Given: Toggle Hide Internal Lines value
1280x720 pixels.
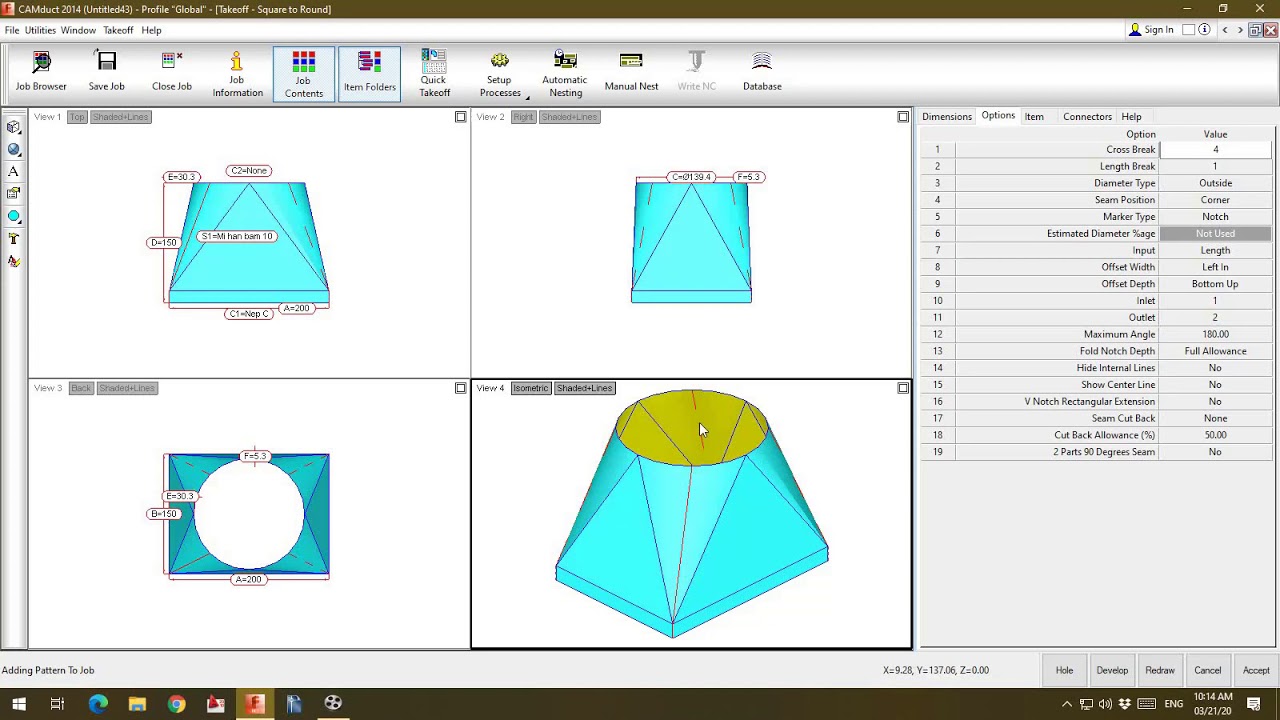Looking at the screenshot, I should coord(1215,368).
